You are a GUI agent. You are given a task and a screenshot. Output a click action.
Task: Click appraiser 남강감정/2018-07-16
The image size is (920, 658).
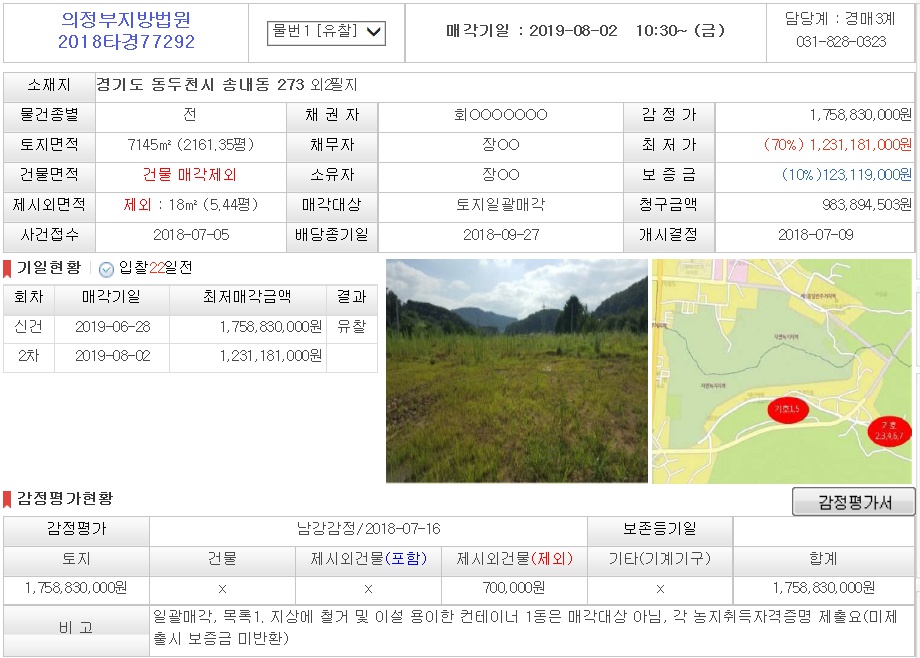pyautogui.click(x=368, y=529)
